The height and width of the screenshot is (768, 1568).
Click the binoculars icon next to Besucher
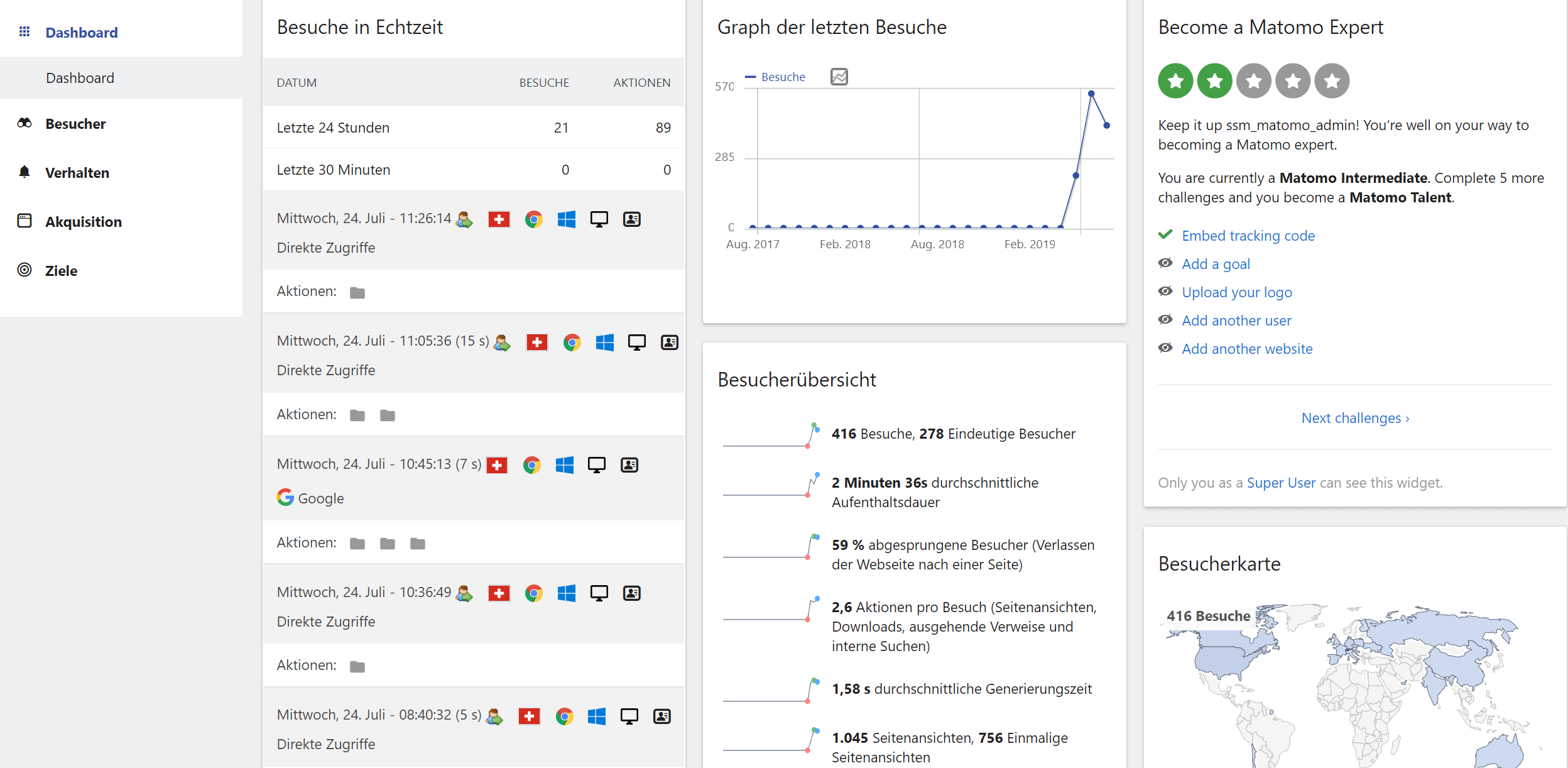click(24, 123)
